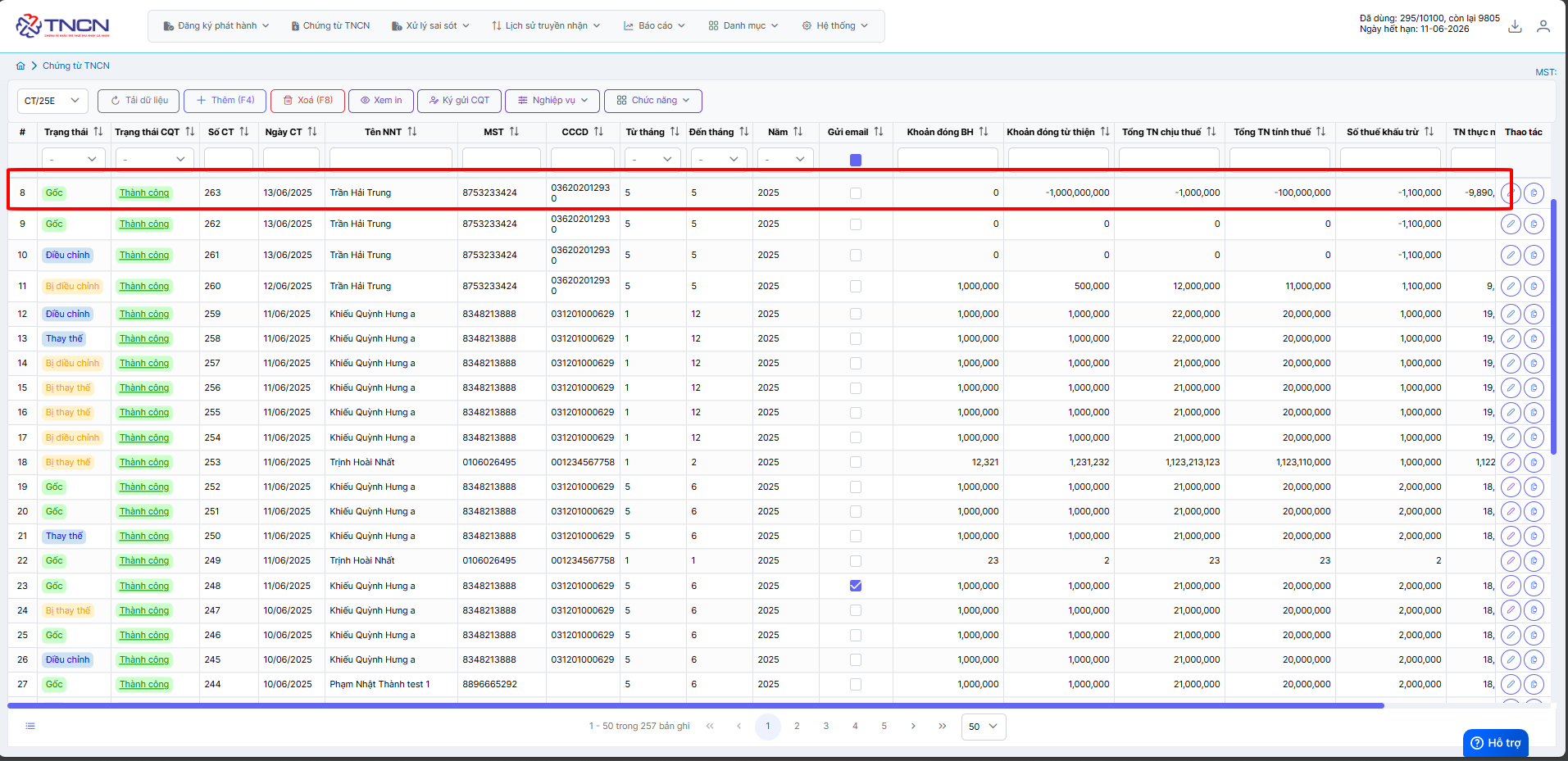Edit certificate number 261 with pencil icon
Viewport: 1568px width, 761px height.
click(x=1511, y=256)
